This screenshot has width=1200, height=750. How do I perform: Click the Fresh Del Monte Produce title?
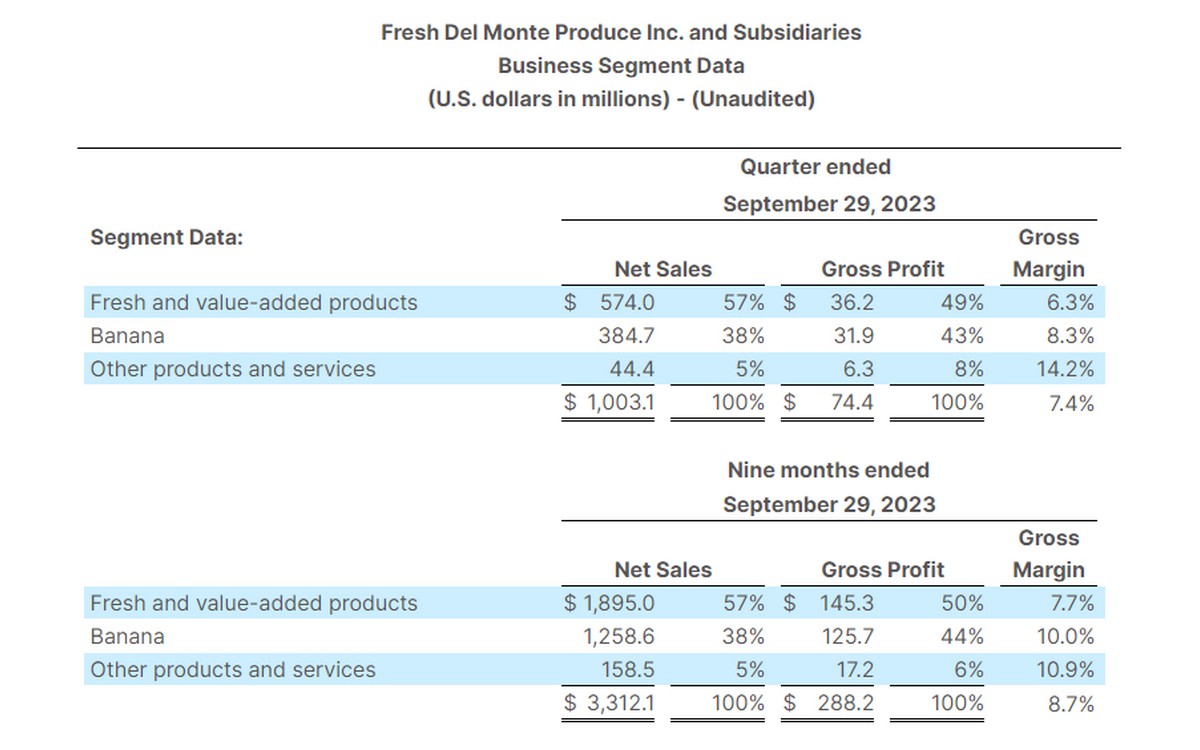pyautogui.click(x=620, y=32)
